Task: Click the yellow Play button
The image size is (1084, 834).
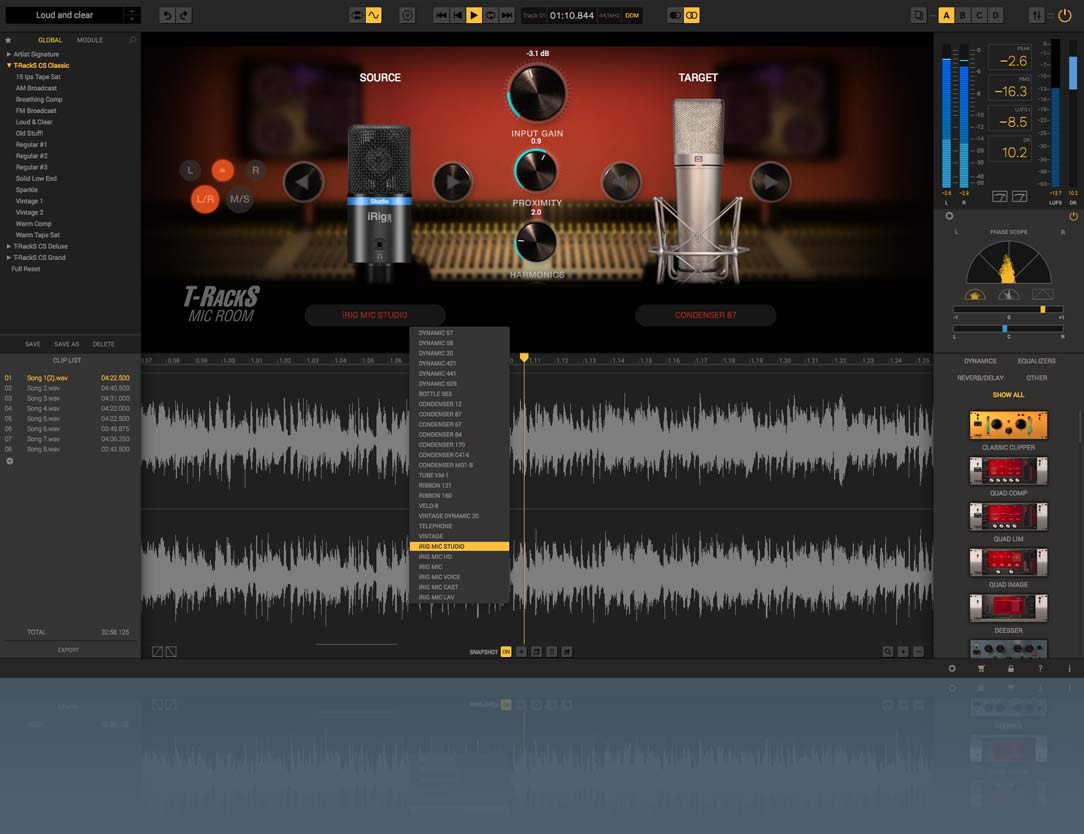Action: [474, 15]
